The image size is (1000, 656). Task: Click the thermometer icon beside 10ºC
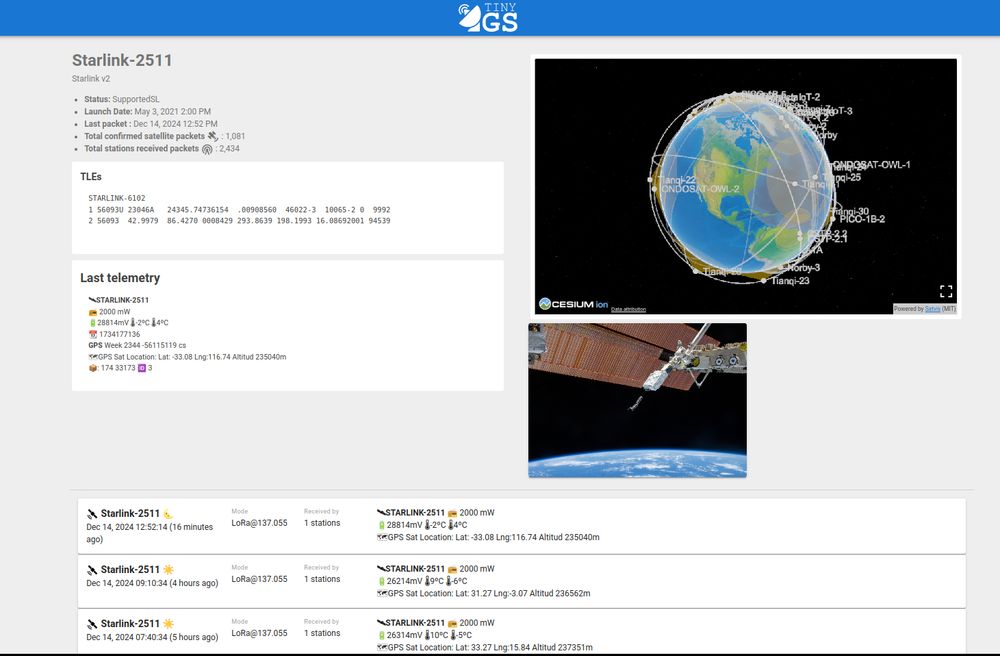pos(428,636)
